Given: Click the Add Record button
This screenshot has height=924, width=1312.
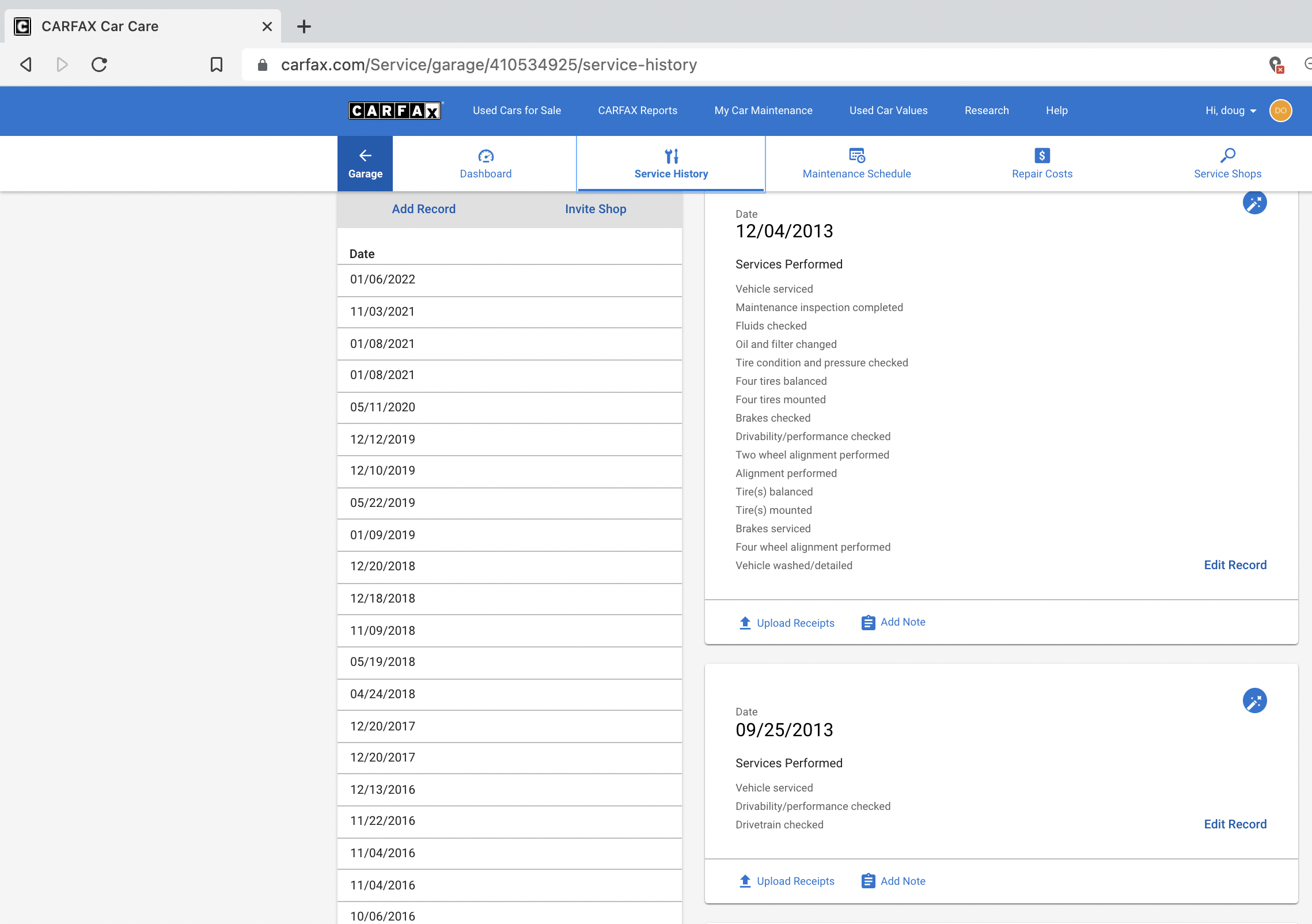Looking at the screenshot, I should pos(423,209).
